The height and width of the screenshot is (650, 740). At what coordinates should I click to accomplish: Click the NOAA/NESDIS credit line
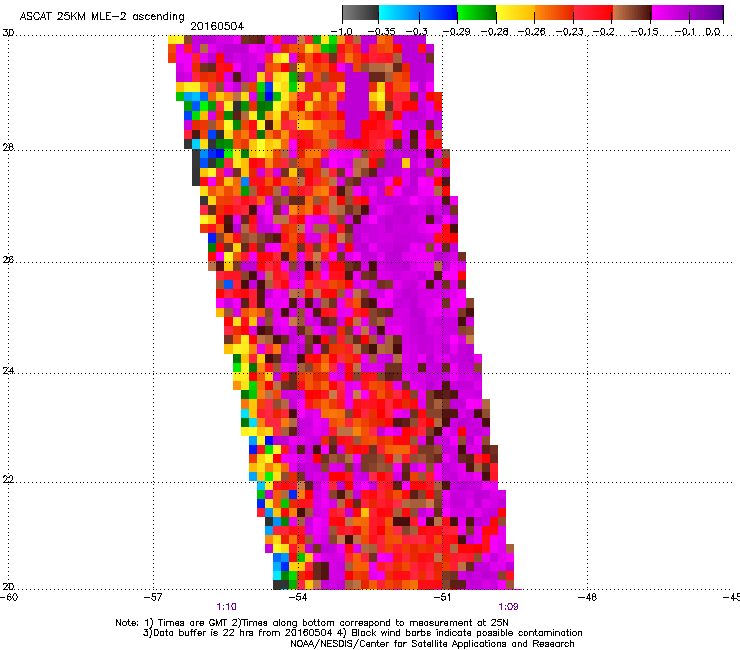[432, 644]
